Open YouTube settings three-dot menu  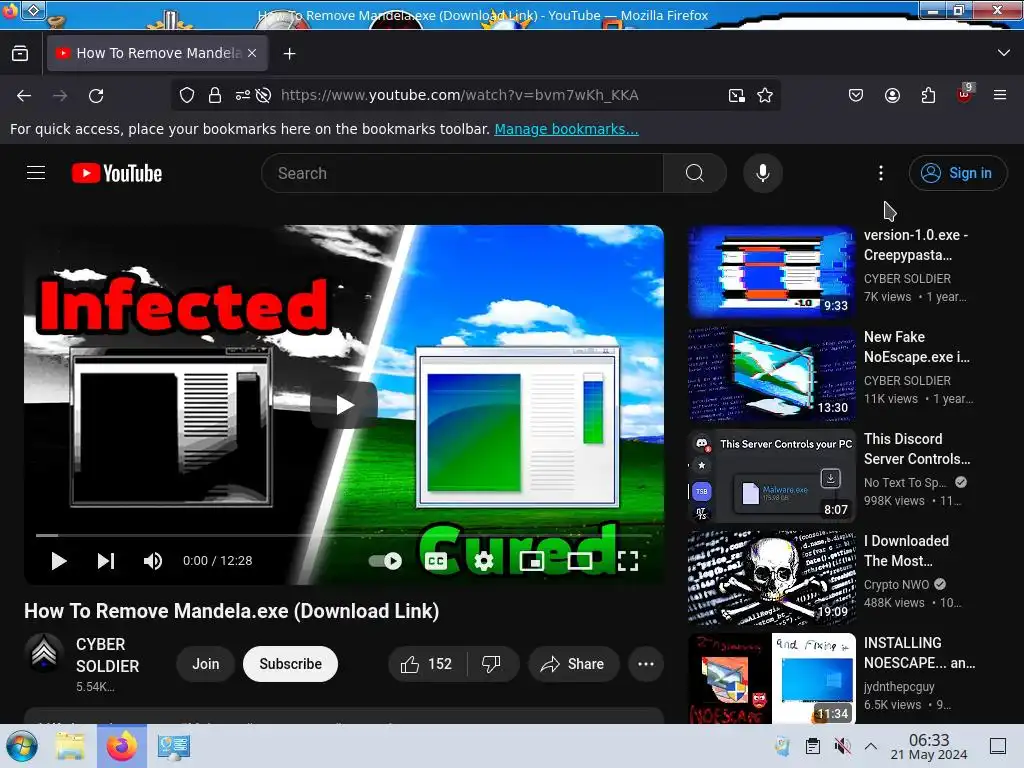tap(881, 173)
